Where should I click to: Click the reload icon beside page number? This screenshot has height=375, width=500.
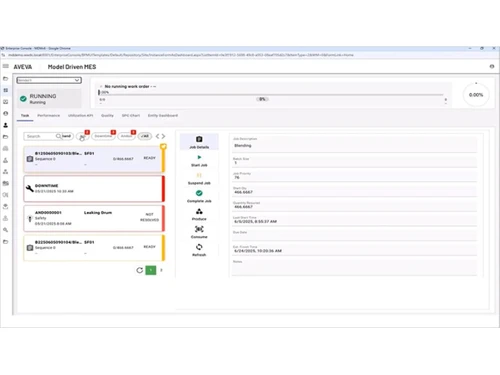tap(140, 270)
